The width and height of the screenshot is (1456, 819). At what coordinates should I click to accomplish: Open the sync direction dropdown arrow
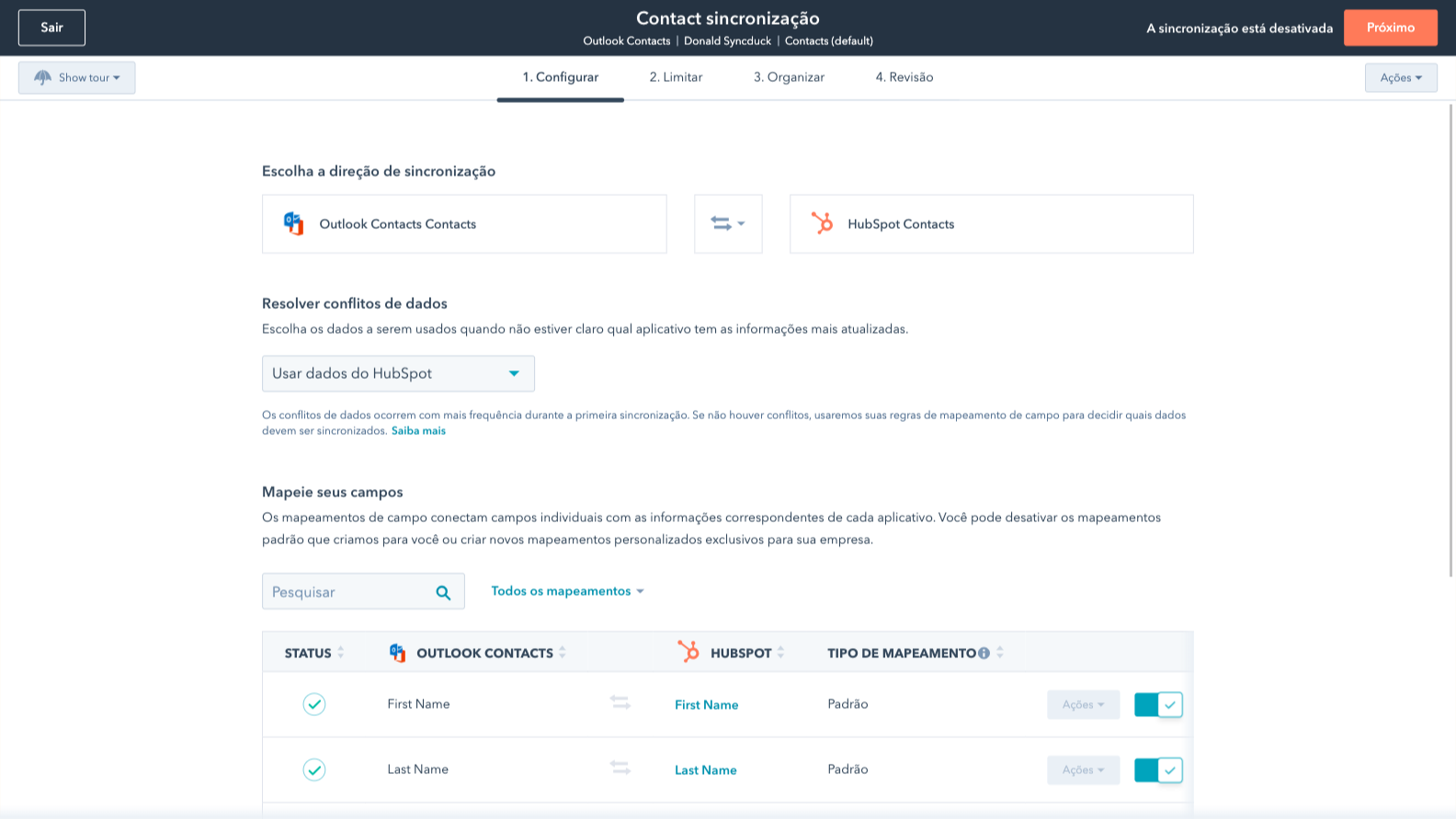click(741, 223)
